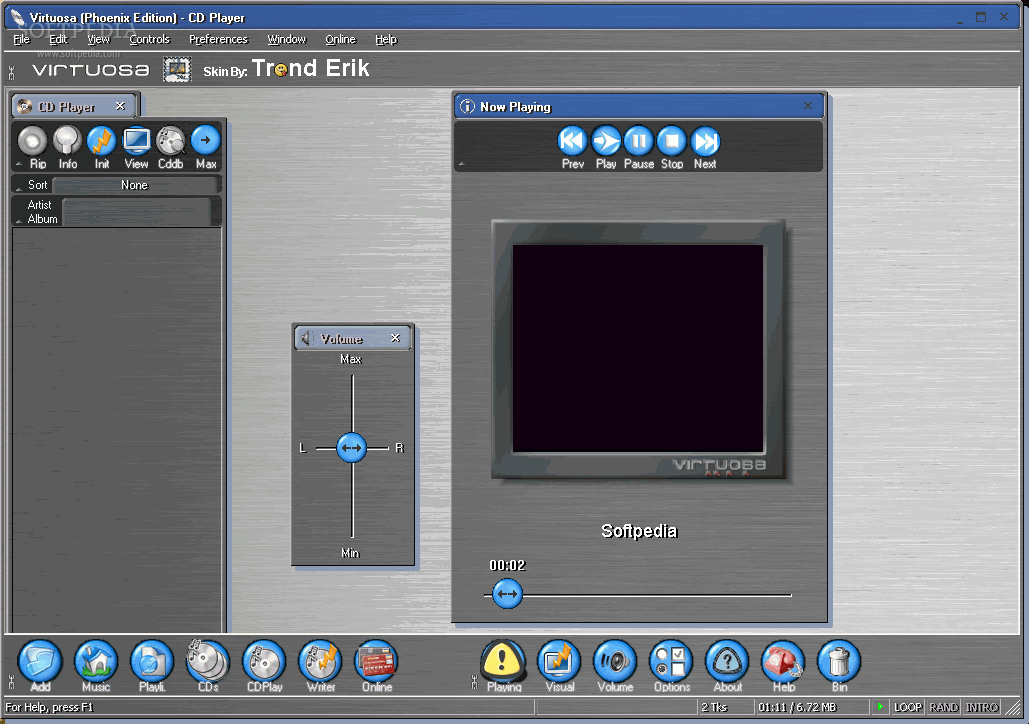Click the Rip icon in CD Player
Image resolution: width=1029 pixels, height=724 pixels.
[33, 140]
